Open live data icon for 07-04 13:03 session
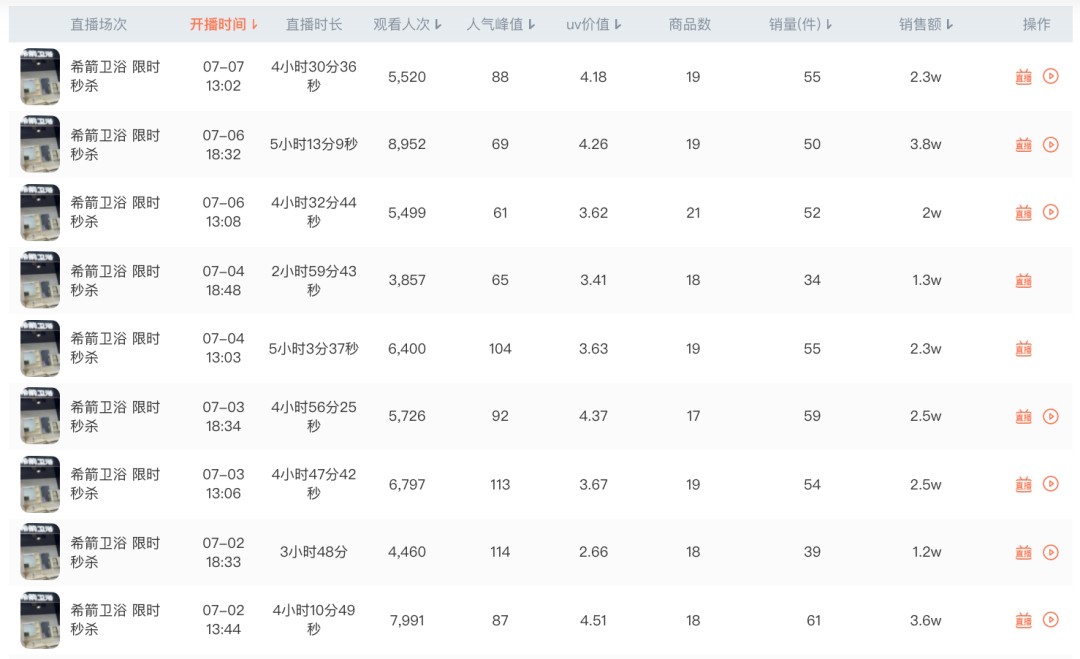Image resolution: width=1080 pixels, height=659 pixels. [x=1024, y=348]
